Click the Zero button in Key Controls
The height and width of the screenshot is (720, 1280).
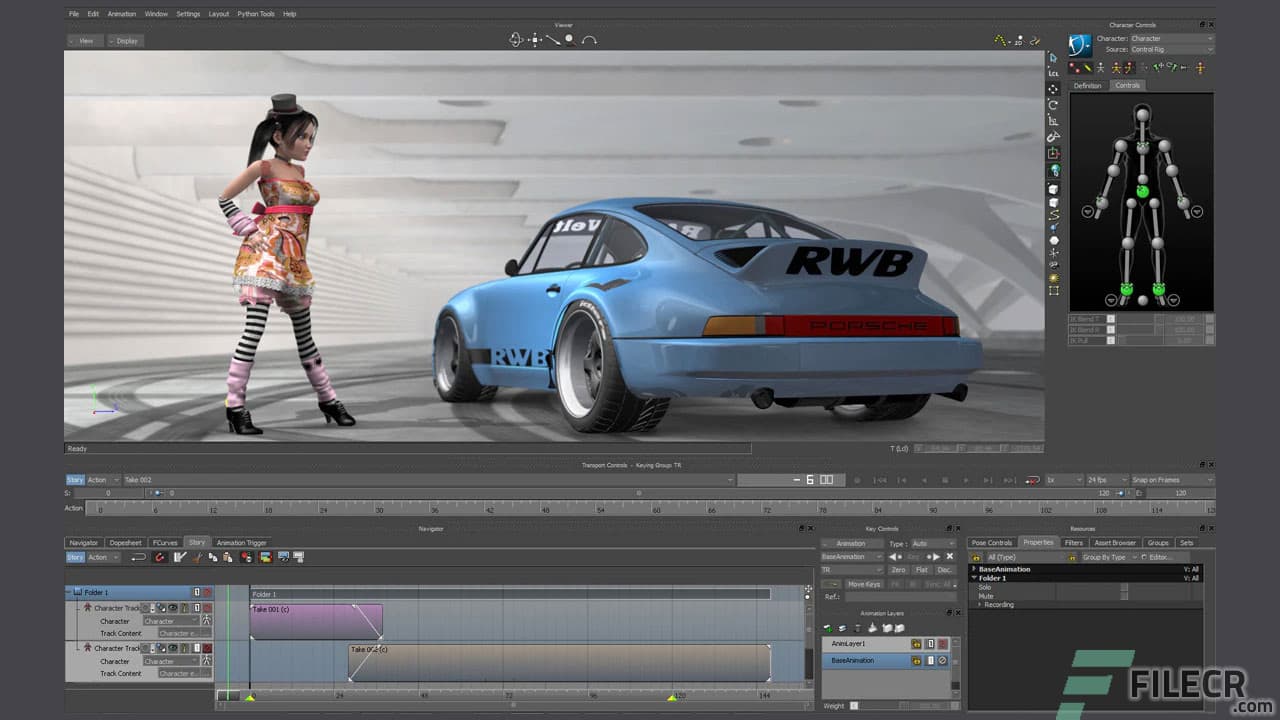[898, 570]
